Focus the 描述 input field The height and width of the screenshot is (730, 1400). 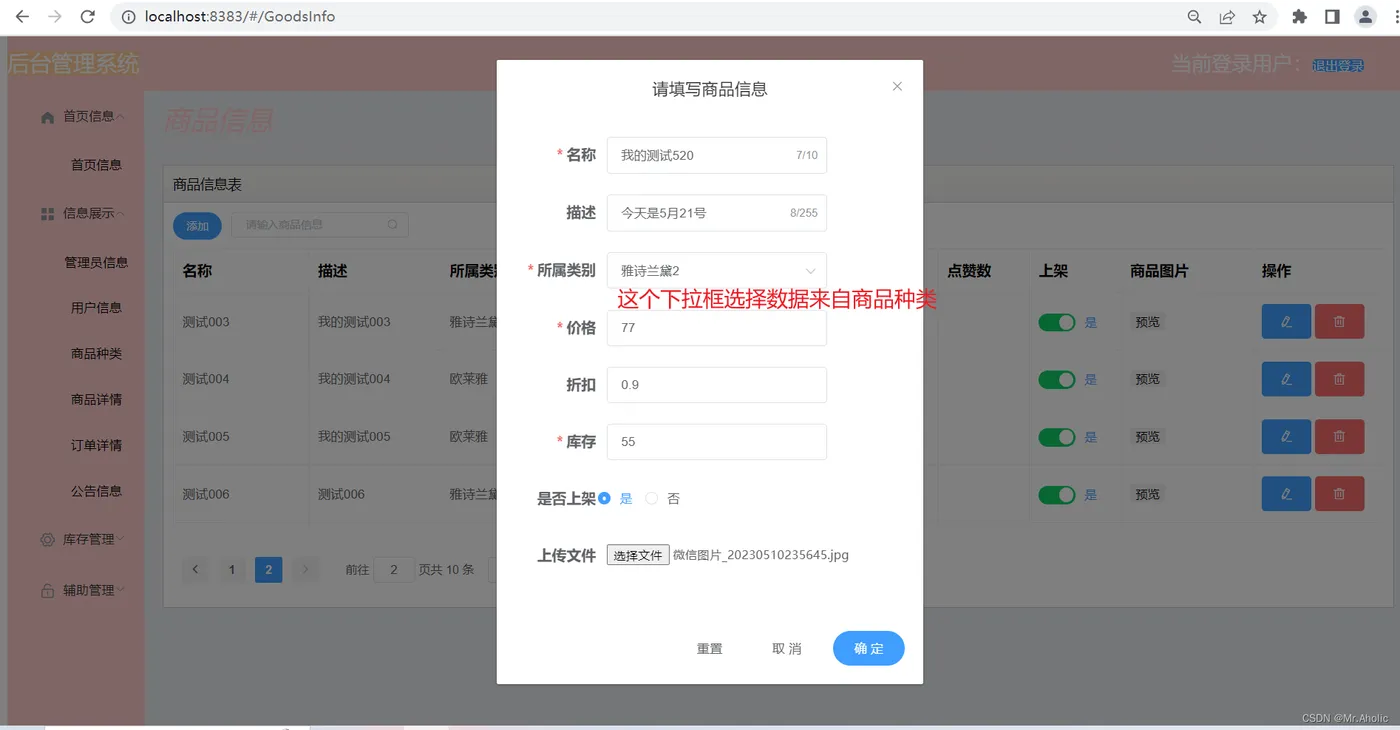[x=717, y=213]
